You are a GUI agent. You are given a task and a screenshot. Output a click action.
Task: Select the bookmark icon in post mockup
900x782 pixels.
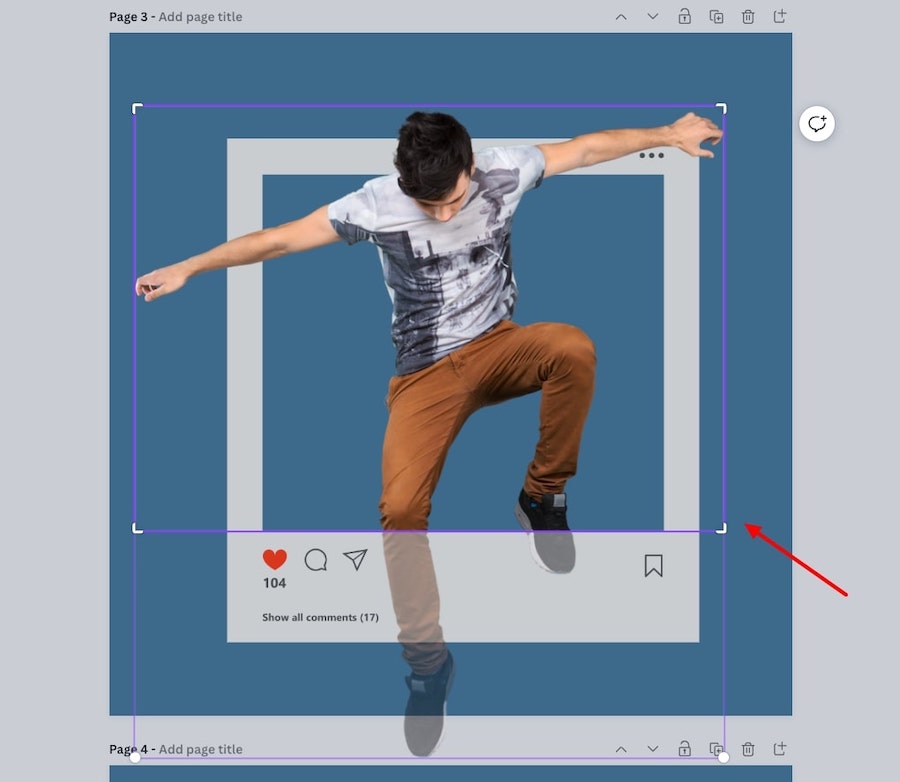pyautogui.click(x=653, y=566)
